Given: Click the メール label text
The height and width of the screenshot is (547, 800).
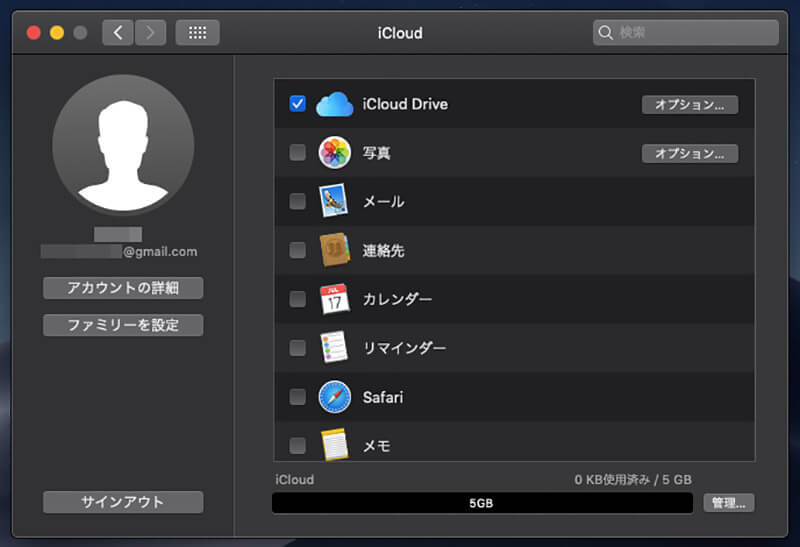Looking at the screenshot, I should [384, 202].
